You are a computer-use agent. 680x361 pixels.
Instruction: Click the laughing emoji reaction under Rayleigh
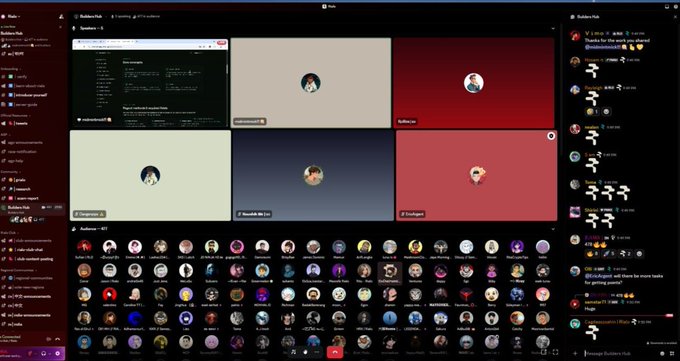pyautogui.click(x=592, y=112)
